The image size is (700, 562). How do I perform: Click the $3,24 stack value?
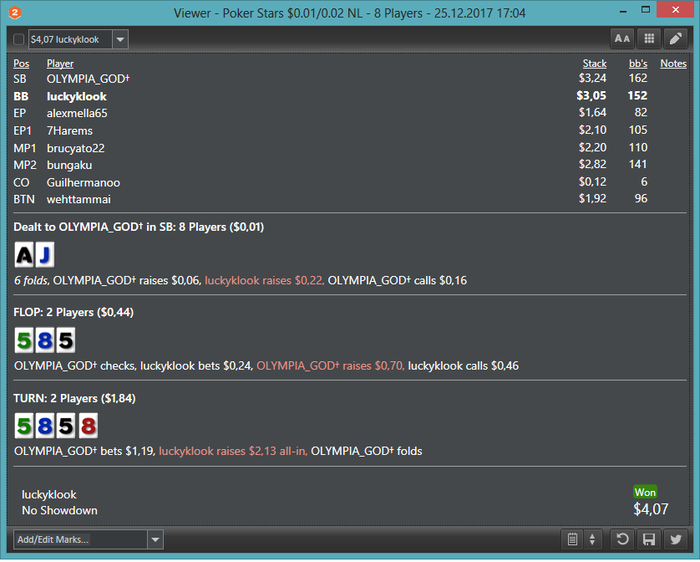(592, 78)
